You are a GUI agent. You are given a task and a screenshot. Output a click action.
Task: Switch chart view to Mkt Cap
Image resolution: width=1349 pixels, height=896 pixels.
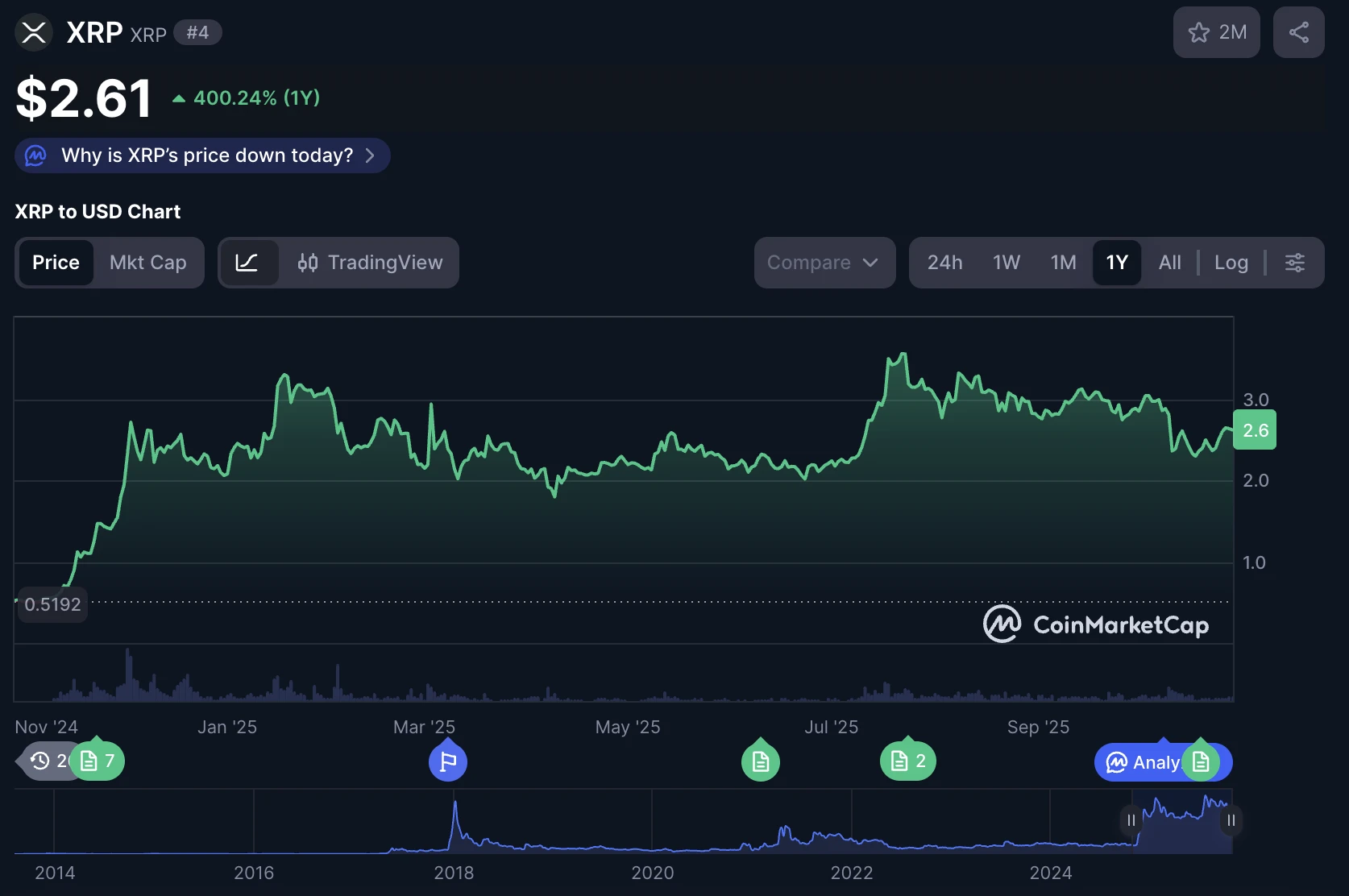click(x=148, y=263)
